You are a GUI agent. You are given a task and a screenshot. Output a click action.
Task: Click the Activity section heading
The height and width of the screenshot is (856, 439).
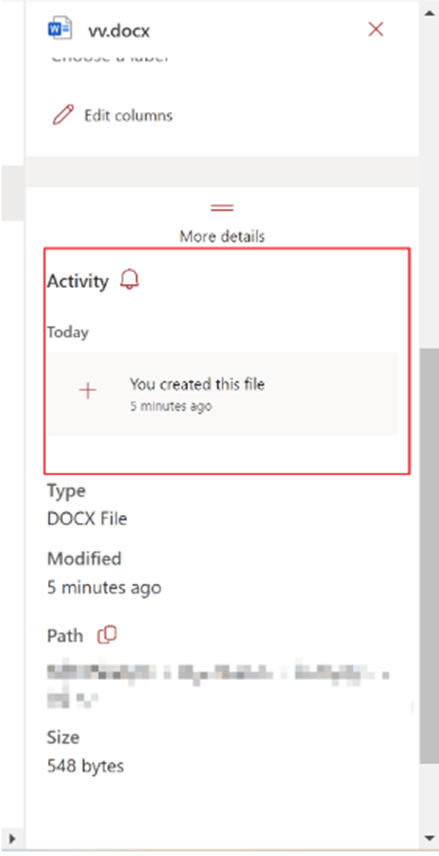78,281
